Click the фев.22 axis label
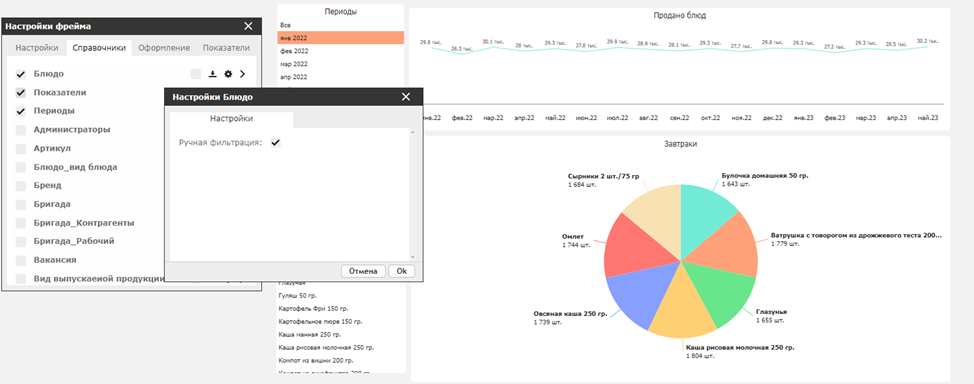The width and height of the screenshot is (974, 384). coord(462,117)
